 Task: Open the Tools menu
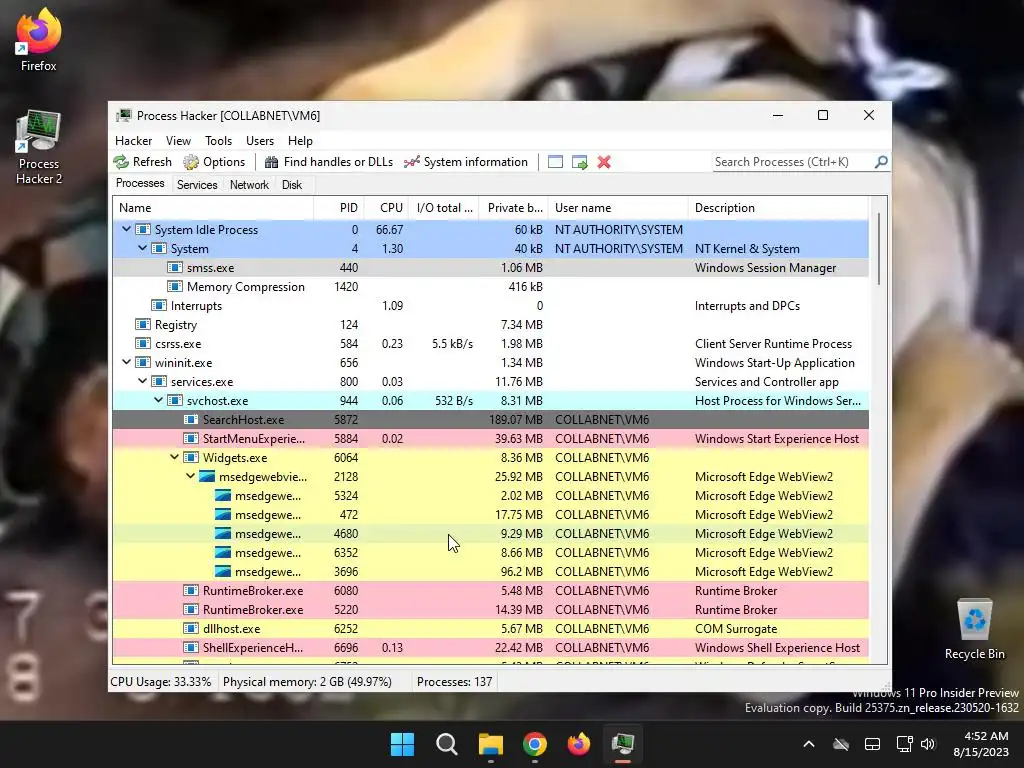coord(218,140)
